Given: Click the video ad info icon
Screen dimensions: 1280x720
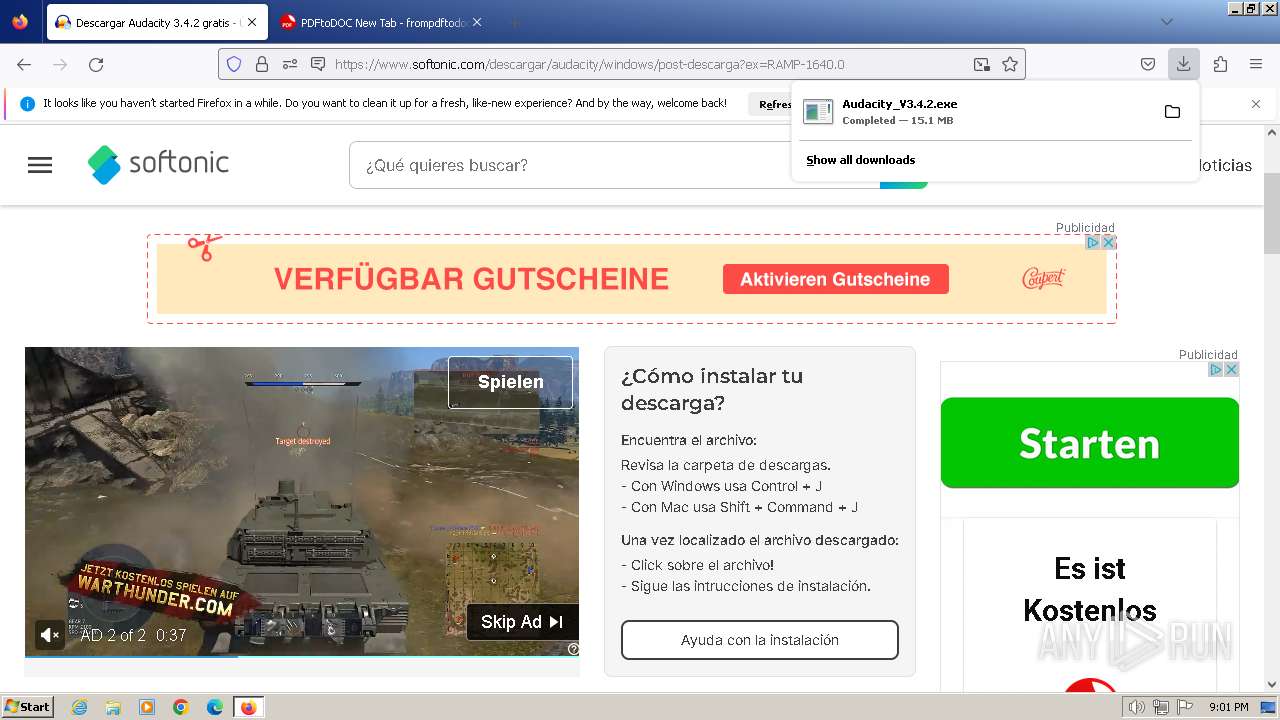Looking at the screenshot, I should (x=573, y=649).
